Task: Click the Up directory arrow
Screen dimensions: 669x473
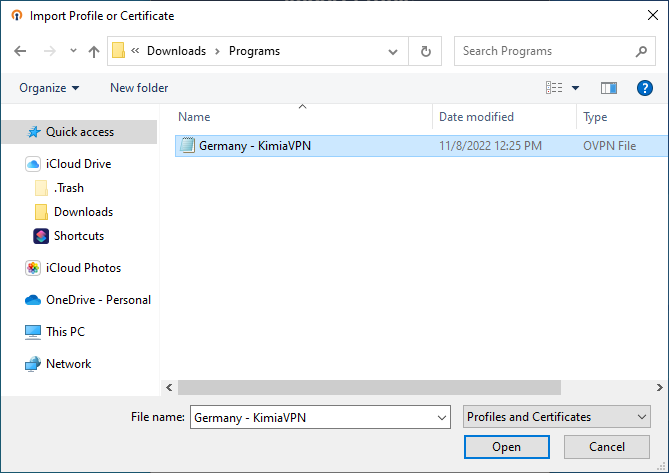Action: pos(94,51)
